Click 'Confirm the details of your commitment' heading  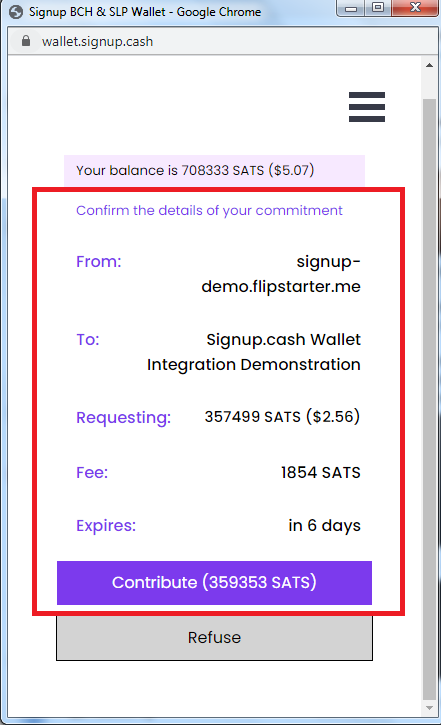209,210
